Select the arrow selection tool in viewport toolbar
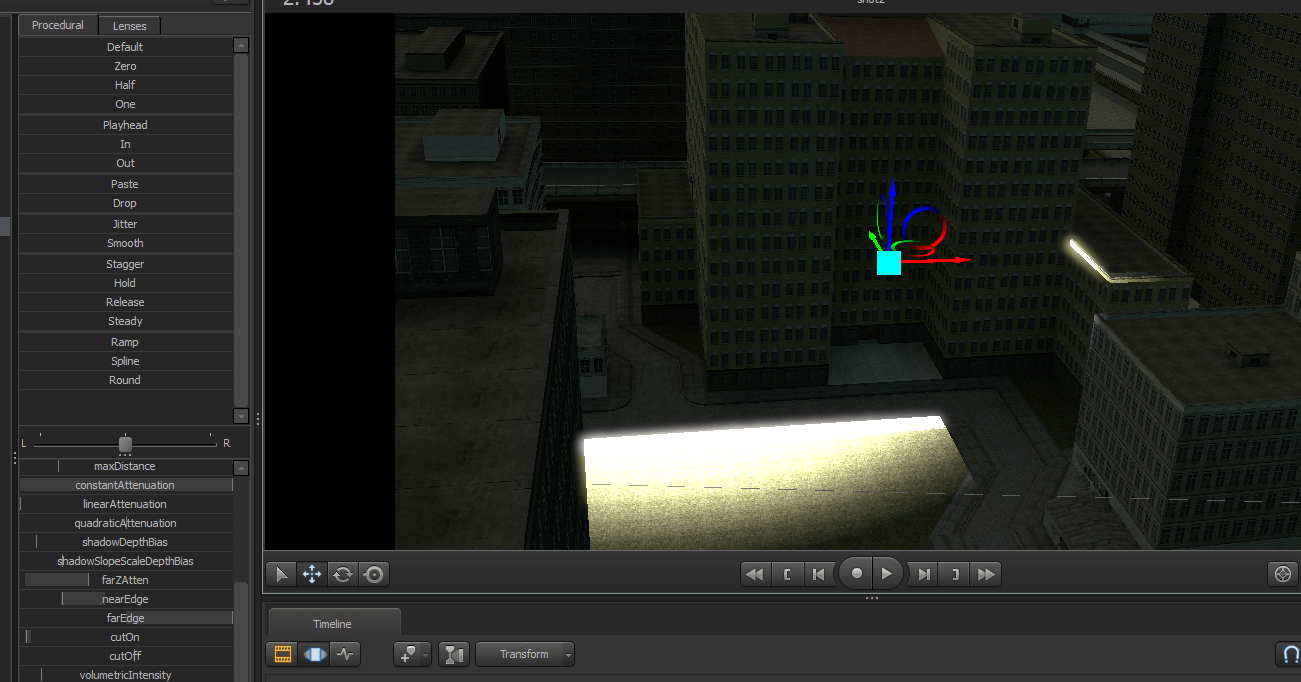The image size is (1301, 682). click(282, 574)
